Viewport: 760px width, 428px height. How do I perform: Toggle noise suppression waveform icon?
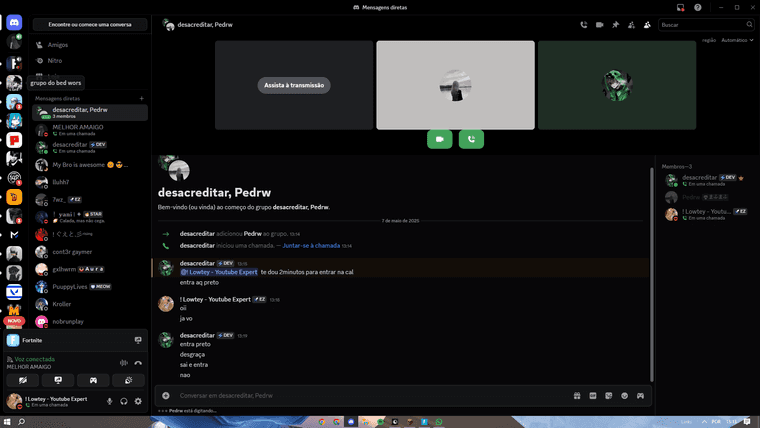(x=124, y=363)
